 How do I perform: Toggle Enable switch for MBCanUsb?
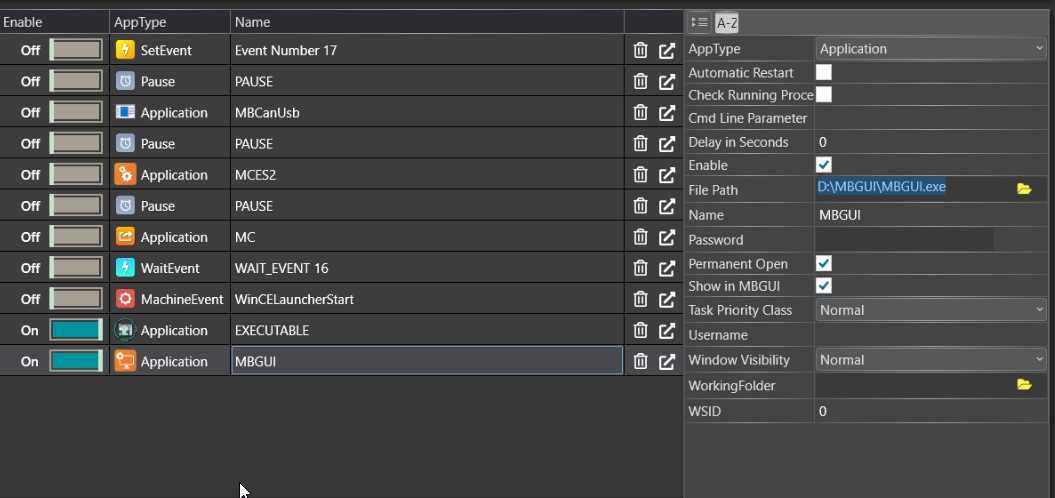[76, 112]
